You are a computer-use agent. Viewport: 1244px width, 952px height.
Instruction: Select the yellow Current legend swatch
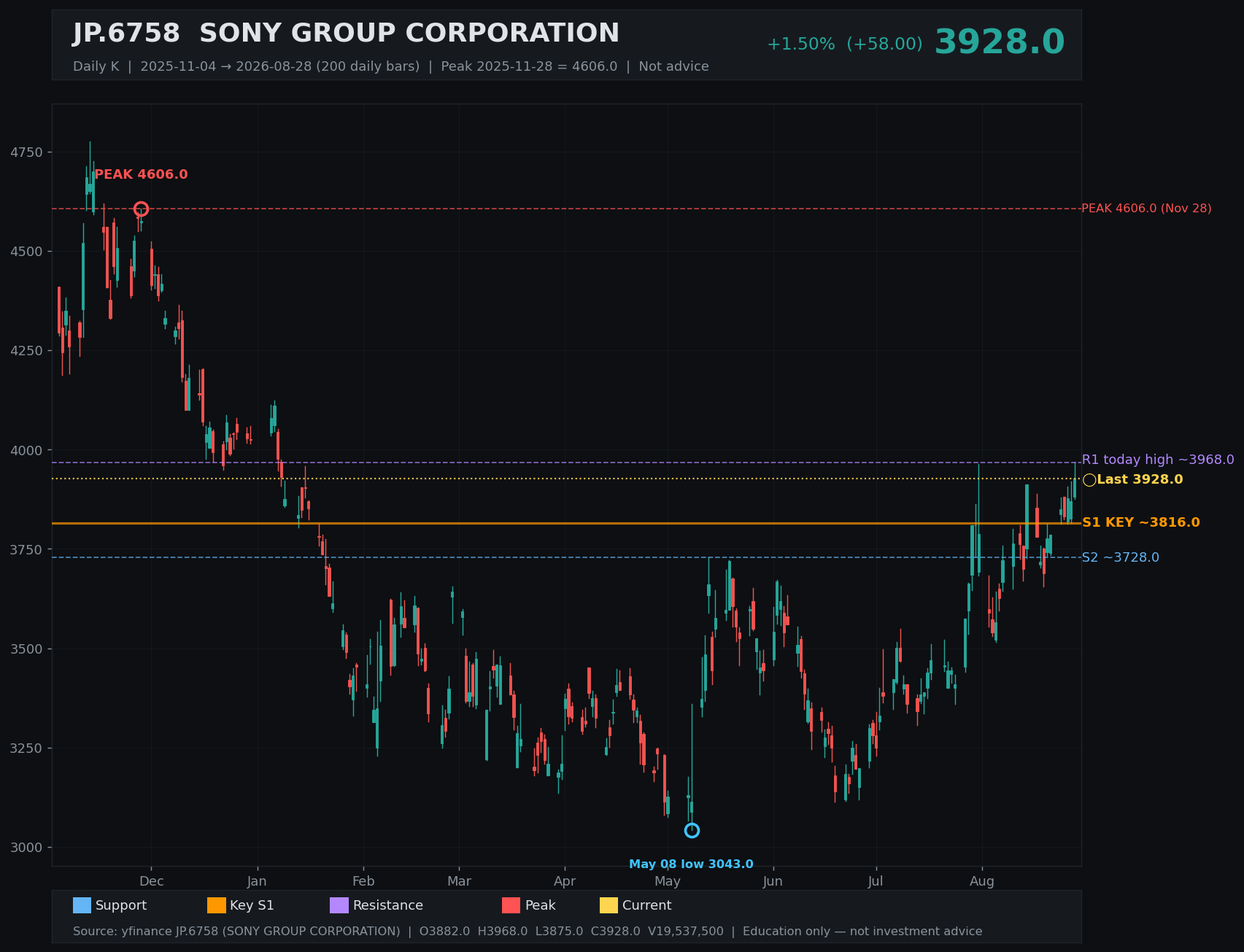[609, 905]
